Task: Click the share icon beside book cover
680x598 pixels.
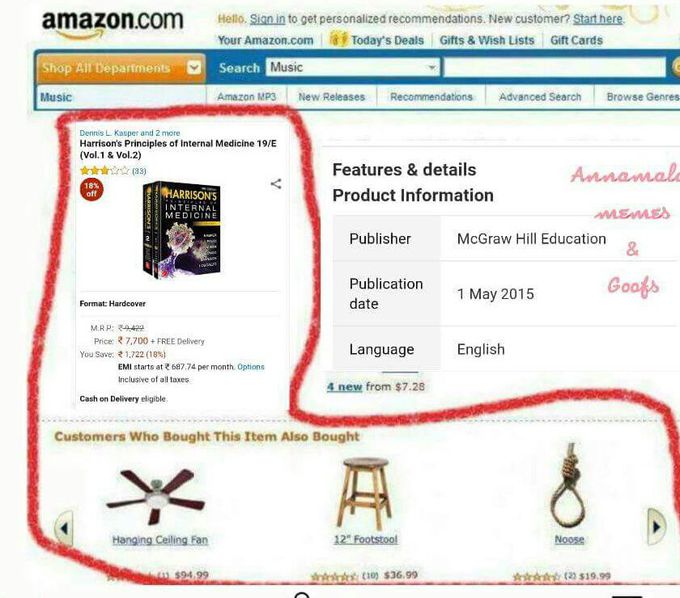Action: 276,184
